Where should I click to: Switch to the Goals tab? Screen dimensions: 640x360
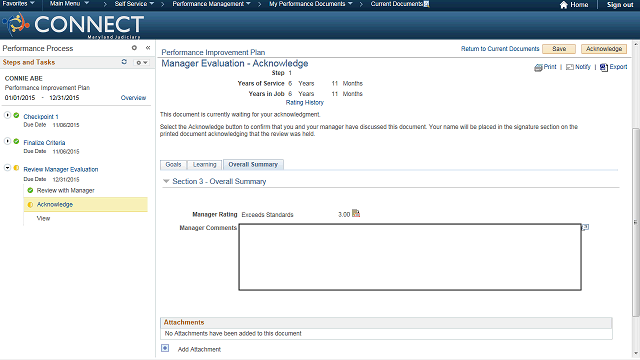tap(173, 164)
